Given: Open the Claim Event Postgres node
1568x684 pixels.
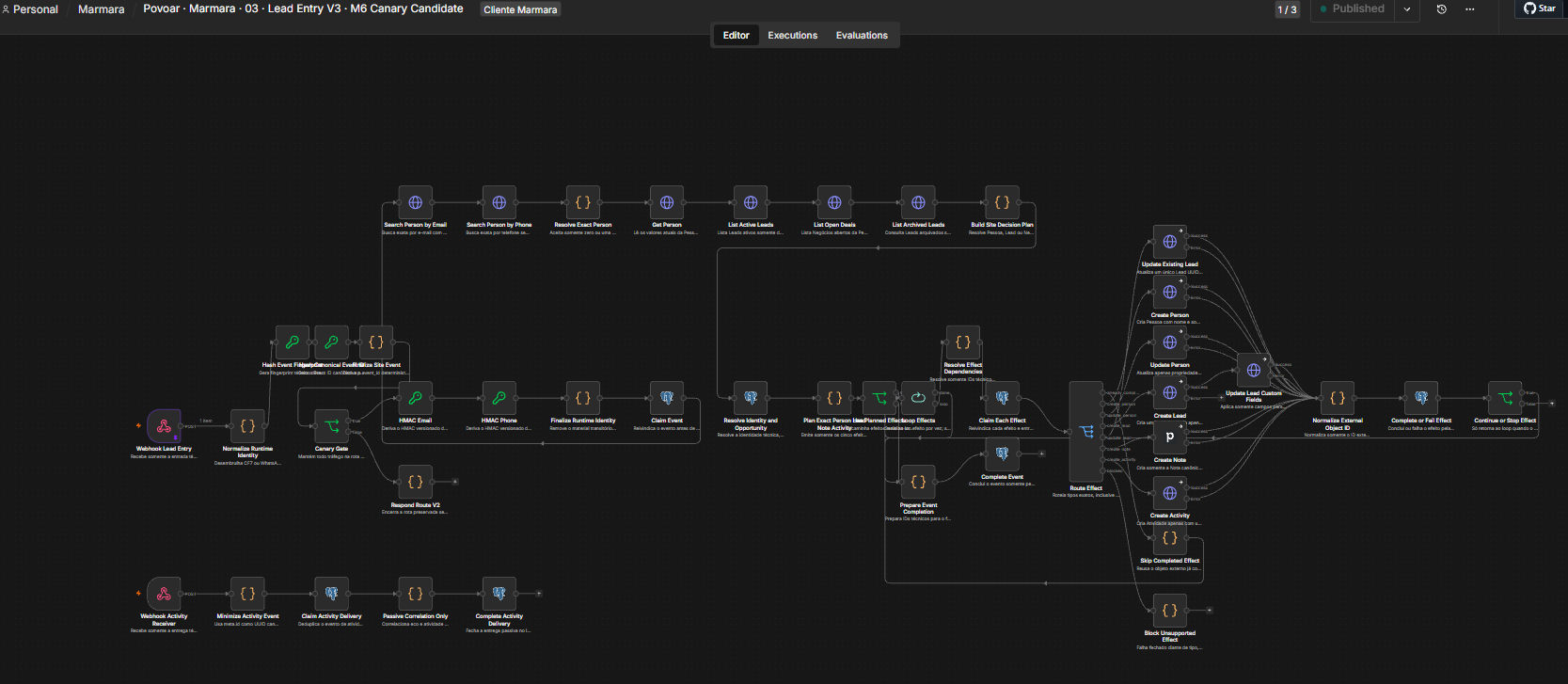Looking at the screenshot, I should (667, 398).
